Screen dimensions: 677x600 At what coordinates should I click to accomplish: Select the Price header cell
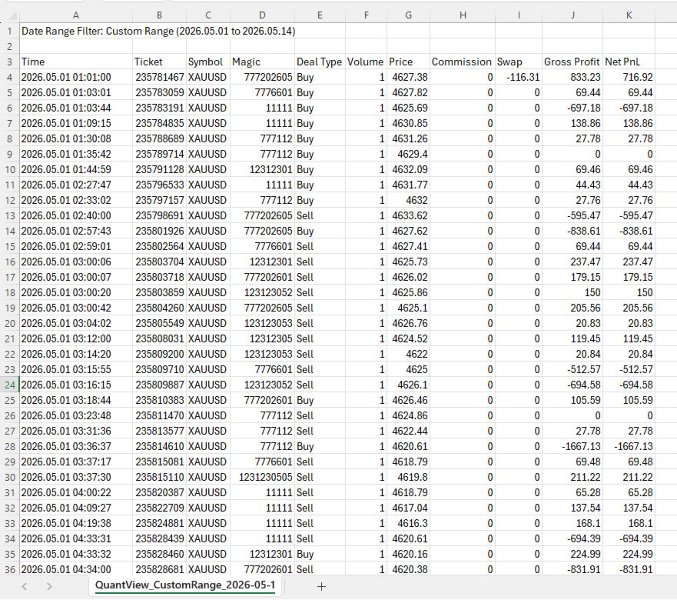pos(408,62)
